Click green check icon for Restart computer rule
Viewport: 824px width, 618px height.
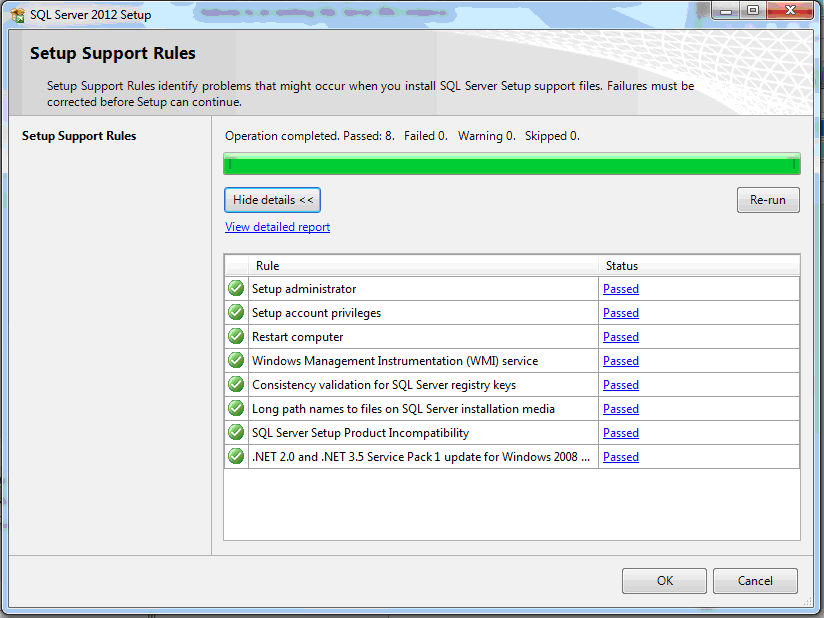pos(236,337)
